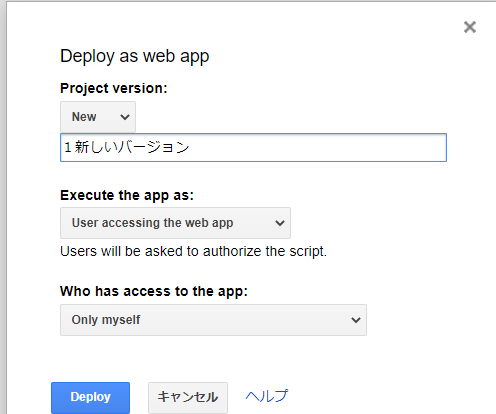
Task: Expand the Execute the app as dropdown
Action: [175, 223]
